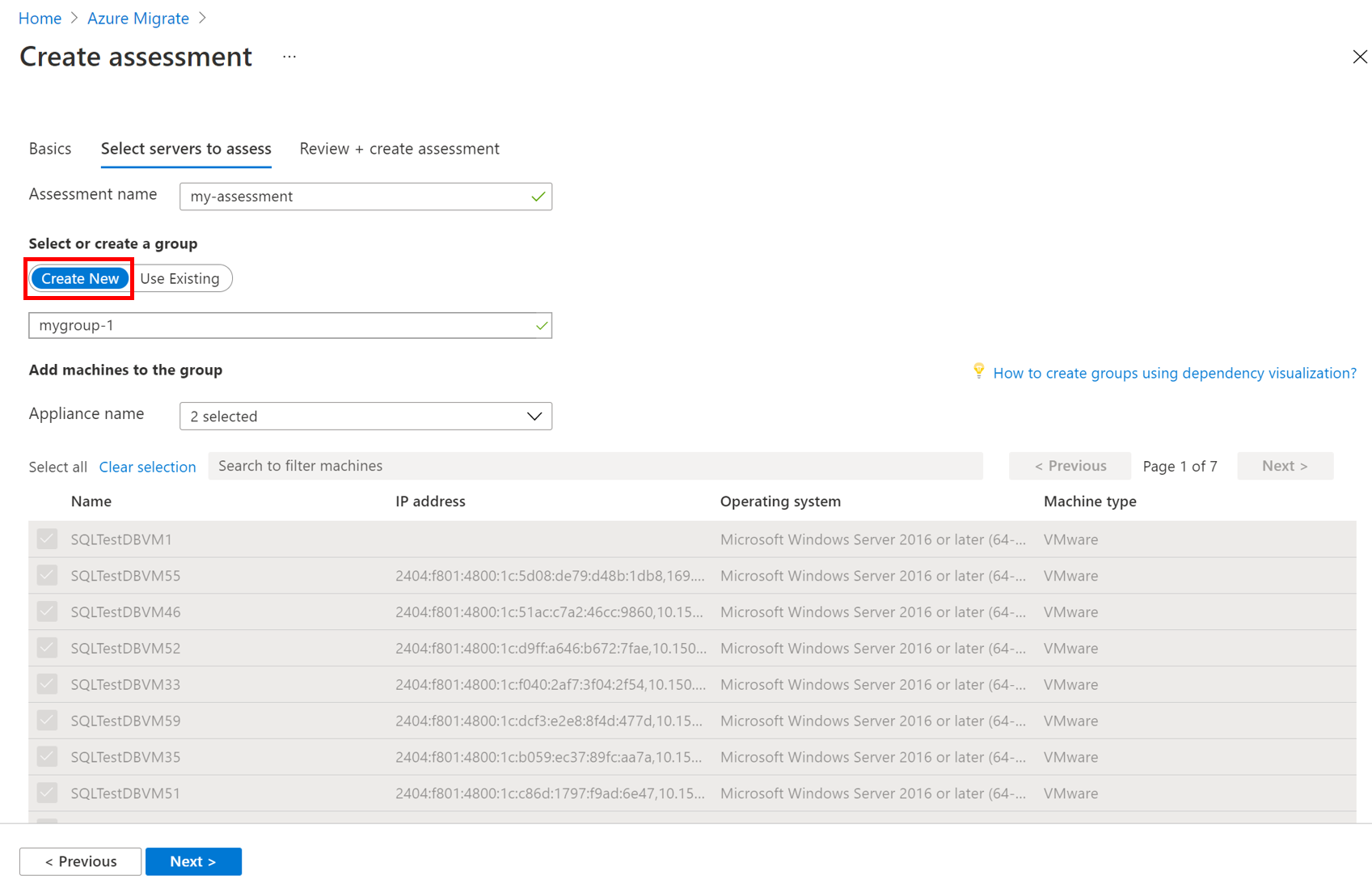Switch to Use Existing group option
The image size is (1372, 884).
[179, 278]
